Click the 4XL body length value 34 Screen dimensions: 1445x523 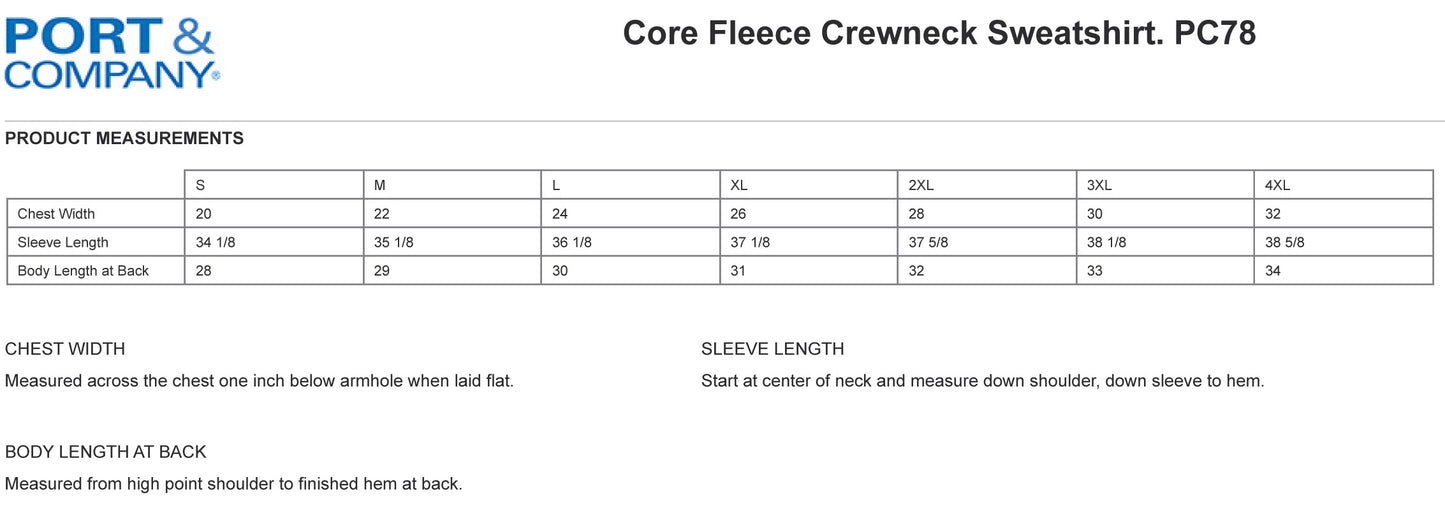tap(1273, 271)
